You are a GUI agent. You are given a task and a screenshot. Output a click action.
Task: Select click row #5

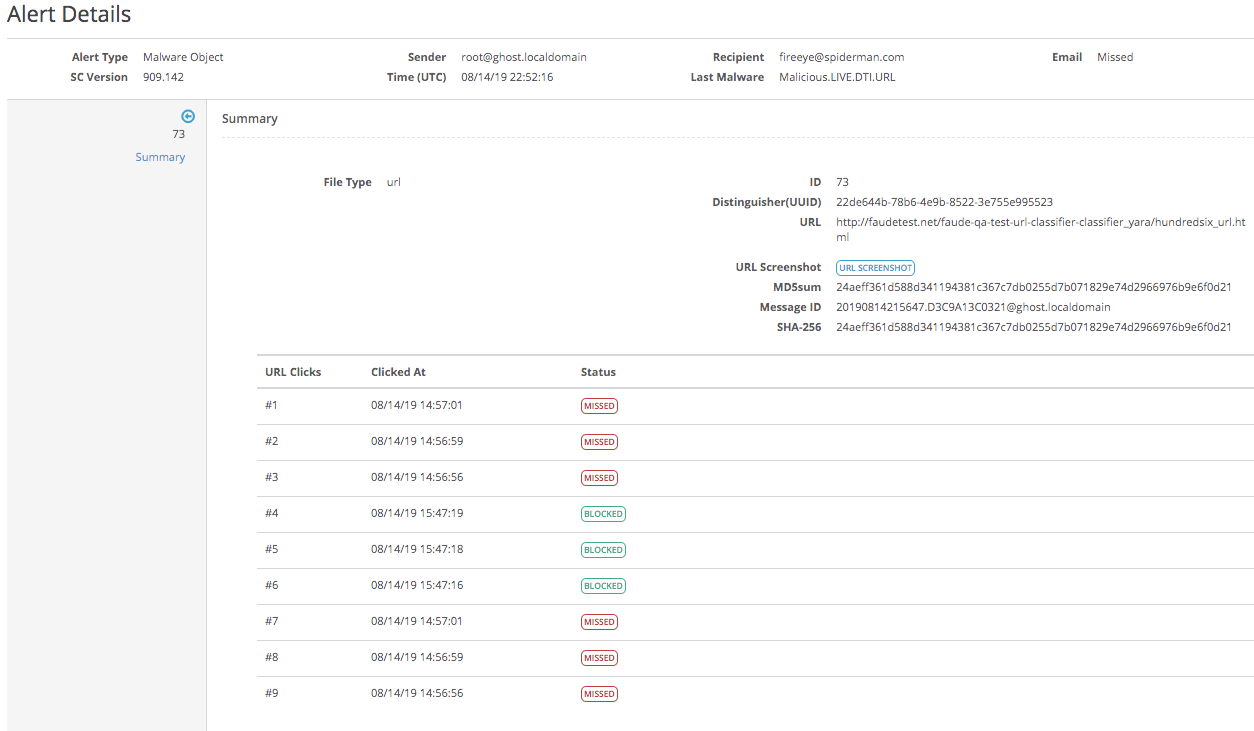tap(755, 550)
